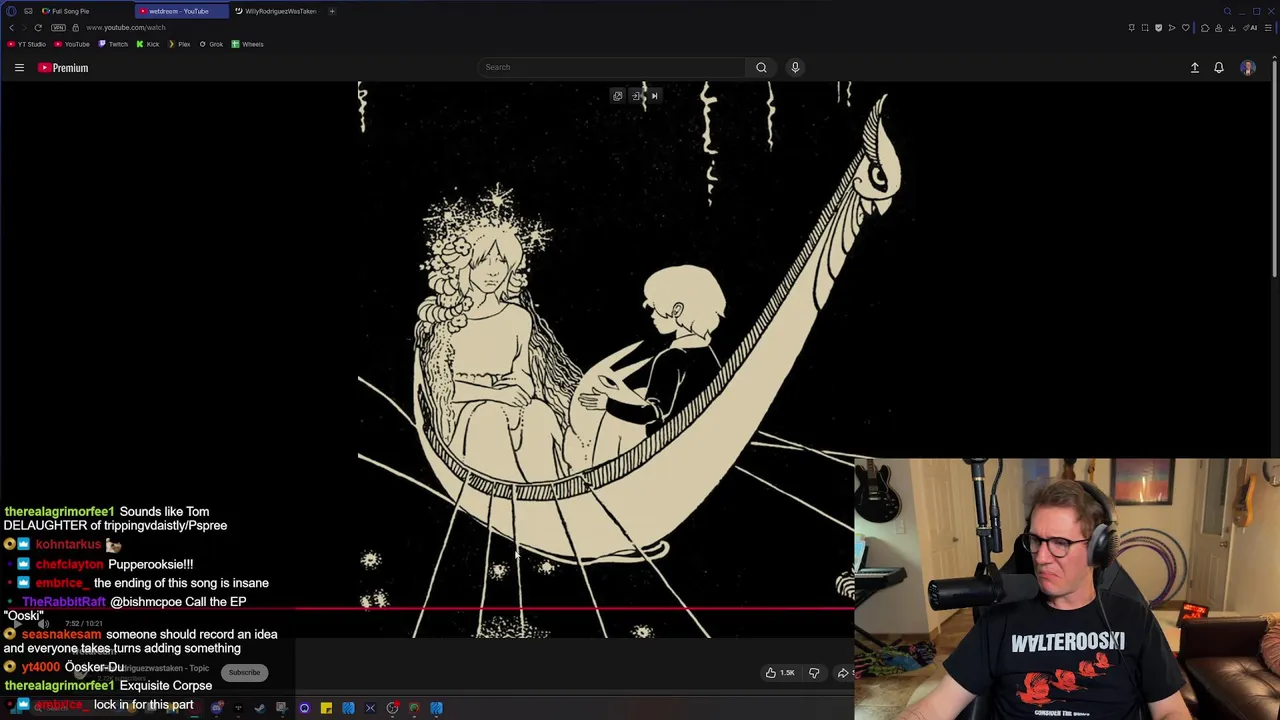Click the send/flow arrow icon
This screenshot has height=720, width=1280.
pyautogui.click(x=1172, y=28)
